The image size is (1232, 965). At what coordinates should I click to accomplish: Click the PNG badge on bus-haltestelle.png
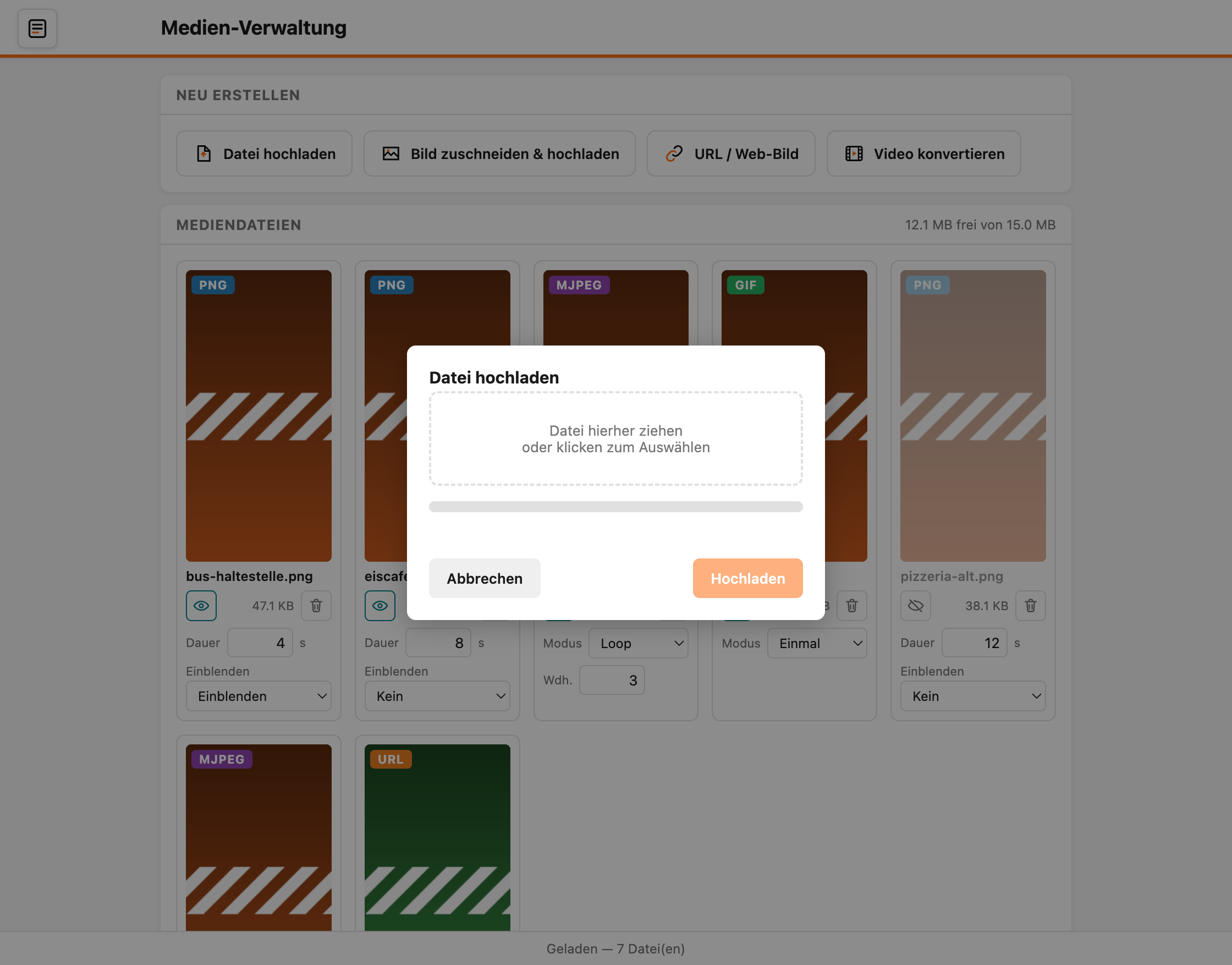tap(213, 286)
